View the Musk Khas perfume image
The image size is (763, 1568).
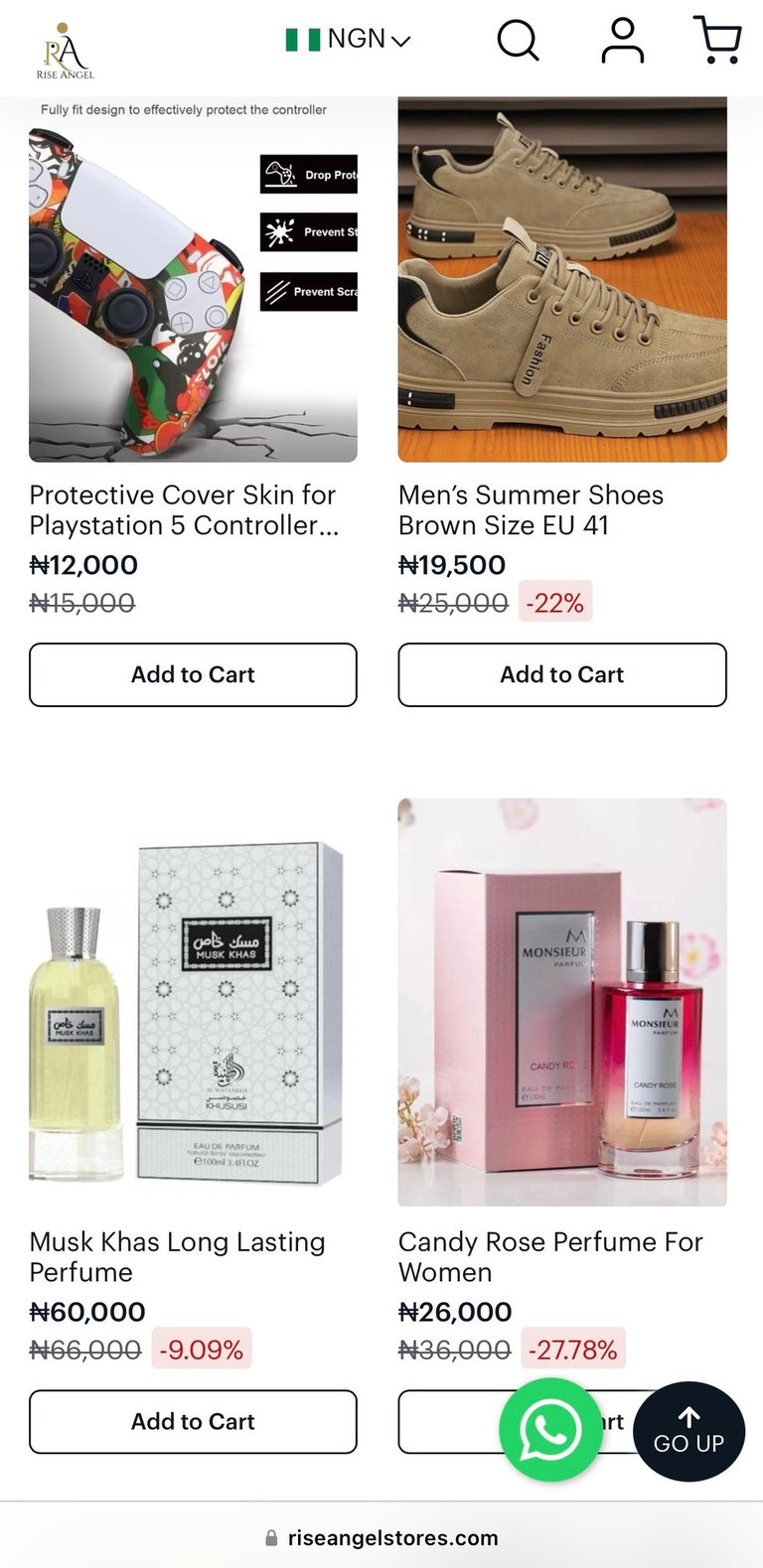[x=193, y=1003]
